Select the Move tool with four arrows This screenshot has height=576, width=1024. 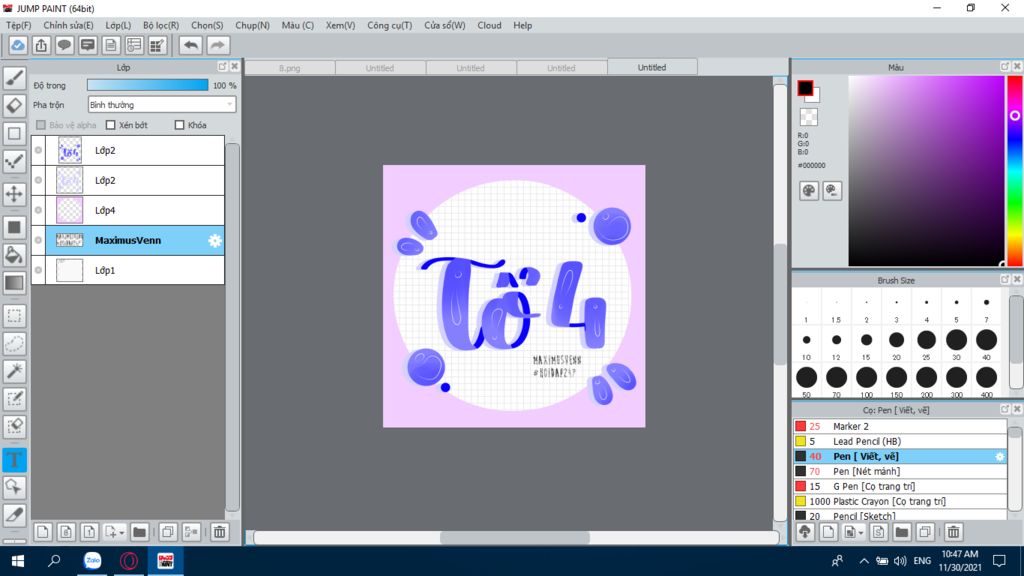[14, 193]
